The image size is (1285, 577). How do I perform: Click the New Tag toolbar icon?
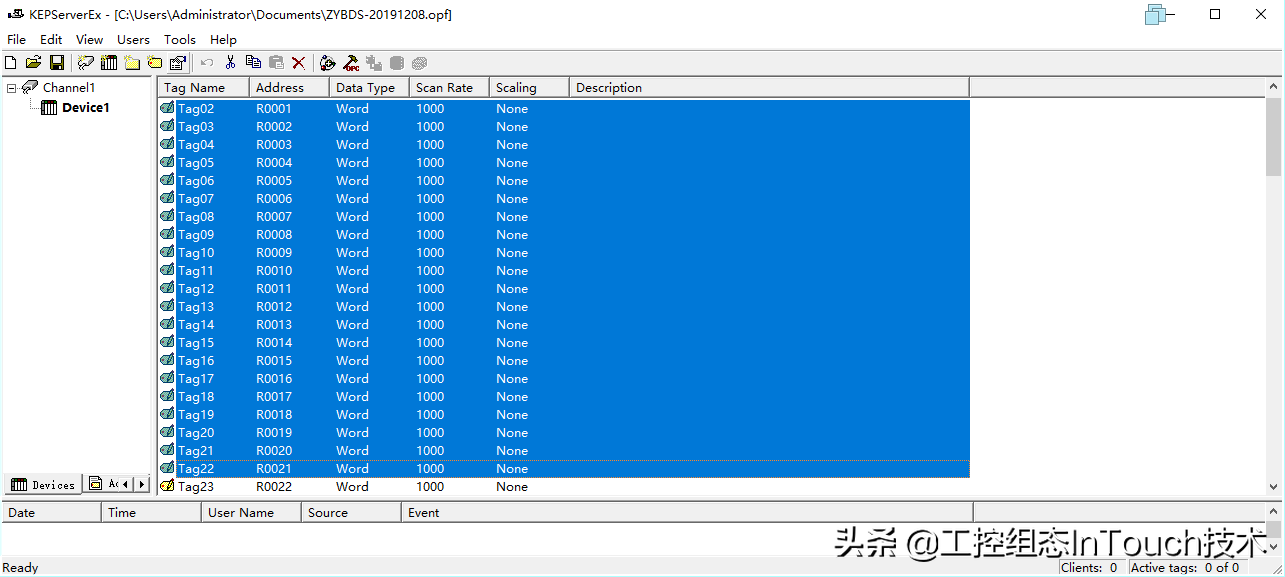[155, 63]
